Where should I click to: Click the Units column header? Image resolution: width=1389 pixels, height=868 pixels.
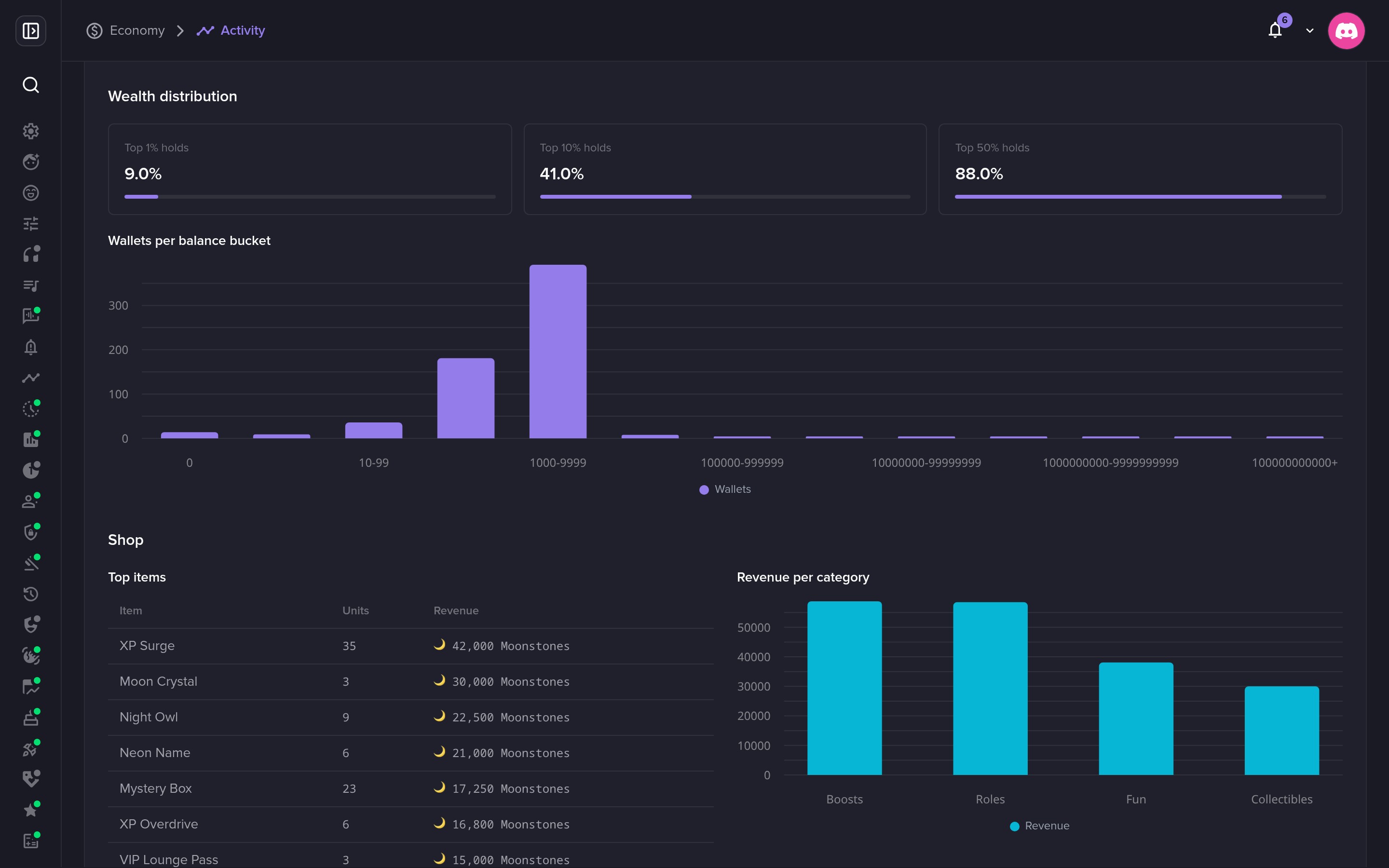click(x=355, y=610)
